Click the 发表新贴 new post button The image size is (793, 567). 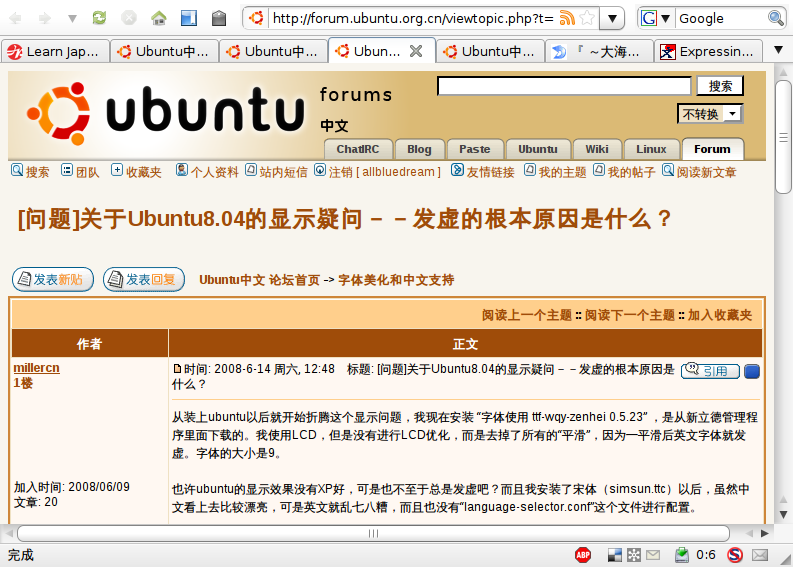coord(53,279)
